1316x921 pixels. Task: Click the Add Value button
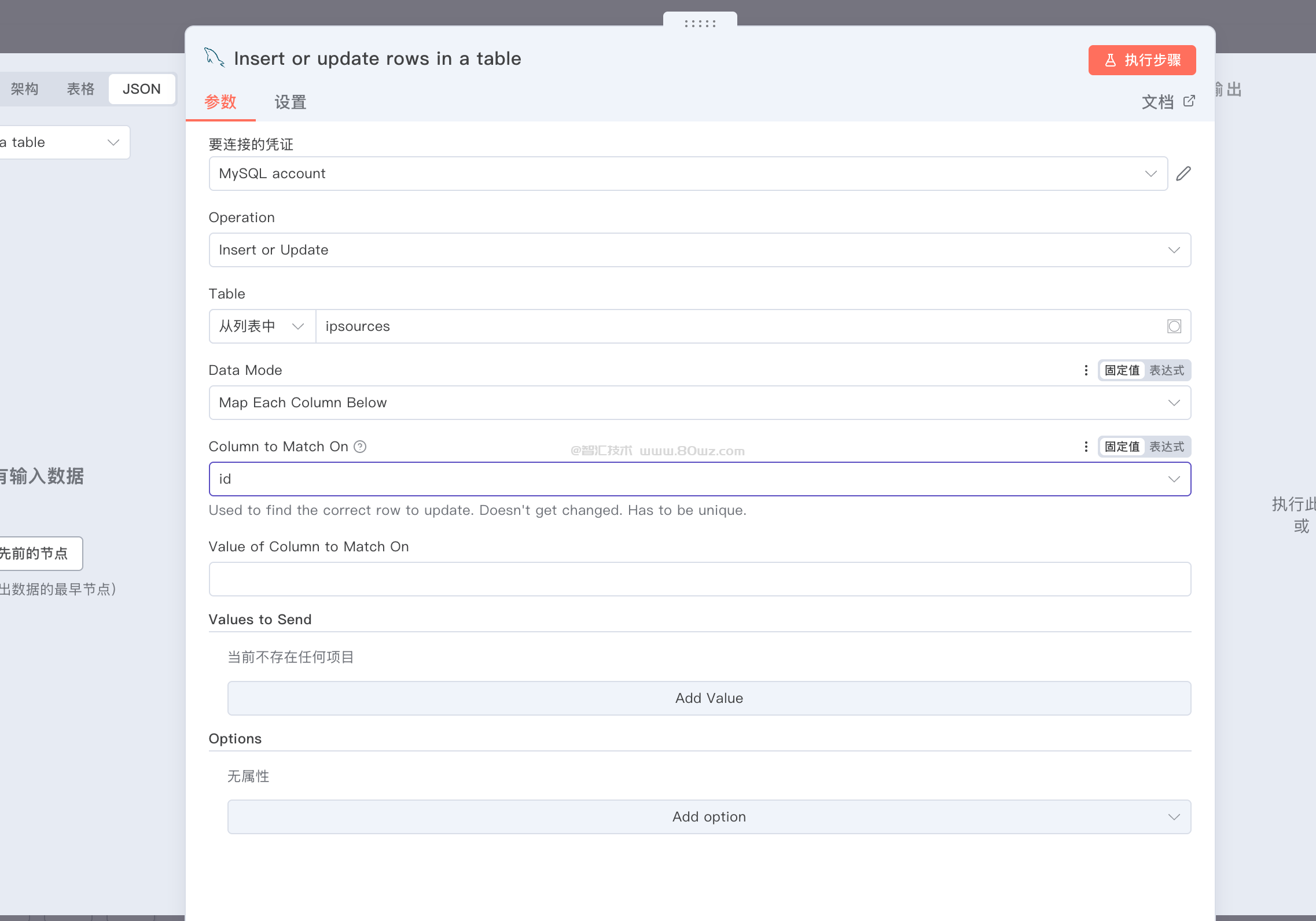(x=708, y=698)
